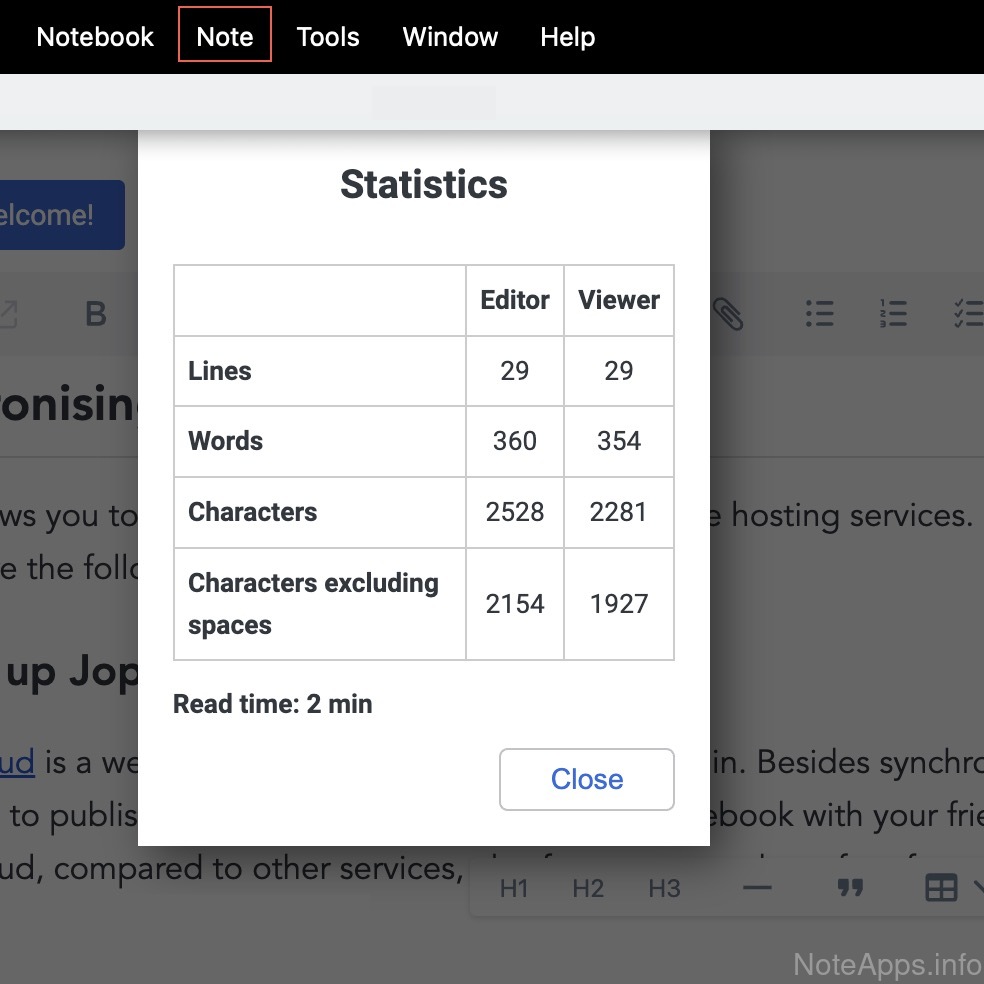Screen dimensions: 984x984
Task: Insert a horizontal rule line
Action: 757,888
